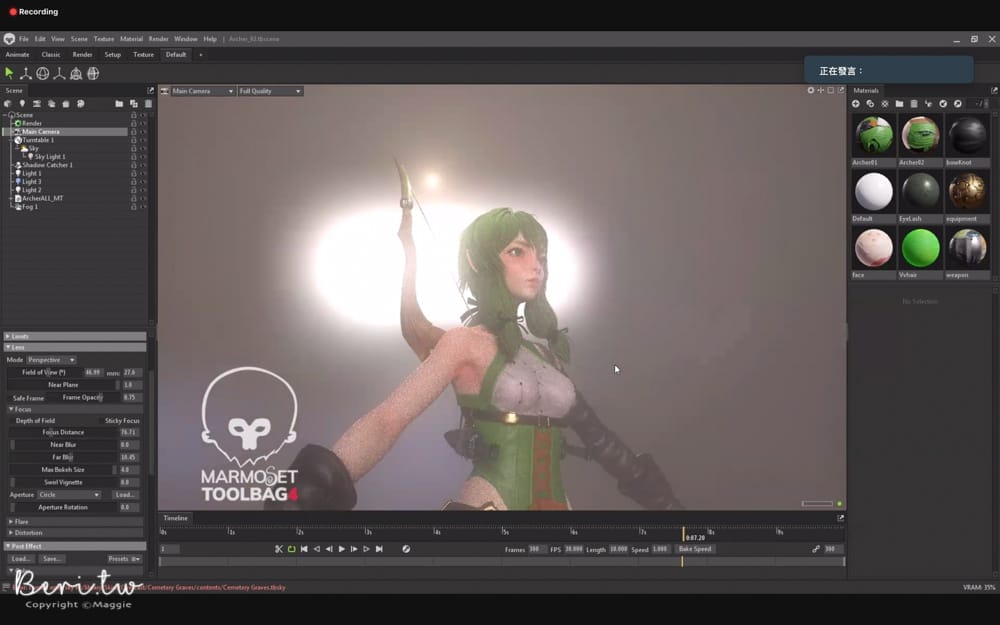Adjust the Max Bokeh Size slider
This screenshot has width=1000, height=625.
(63, 470)
